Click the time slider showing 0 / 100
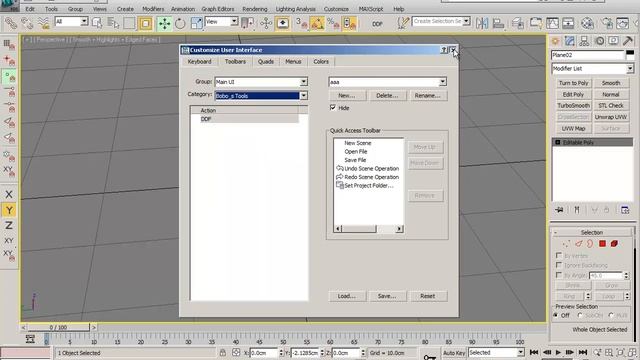 [x=58, y=327]
